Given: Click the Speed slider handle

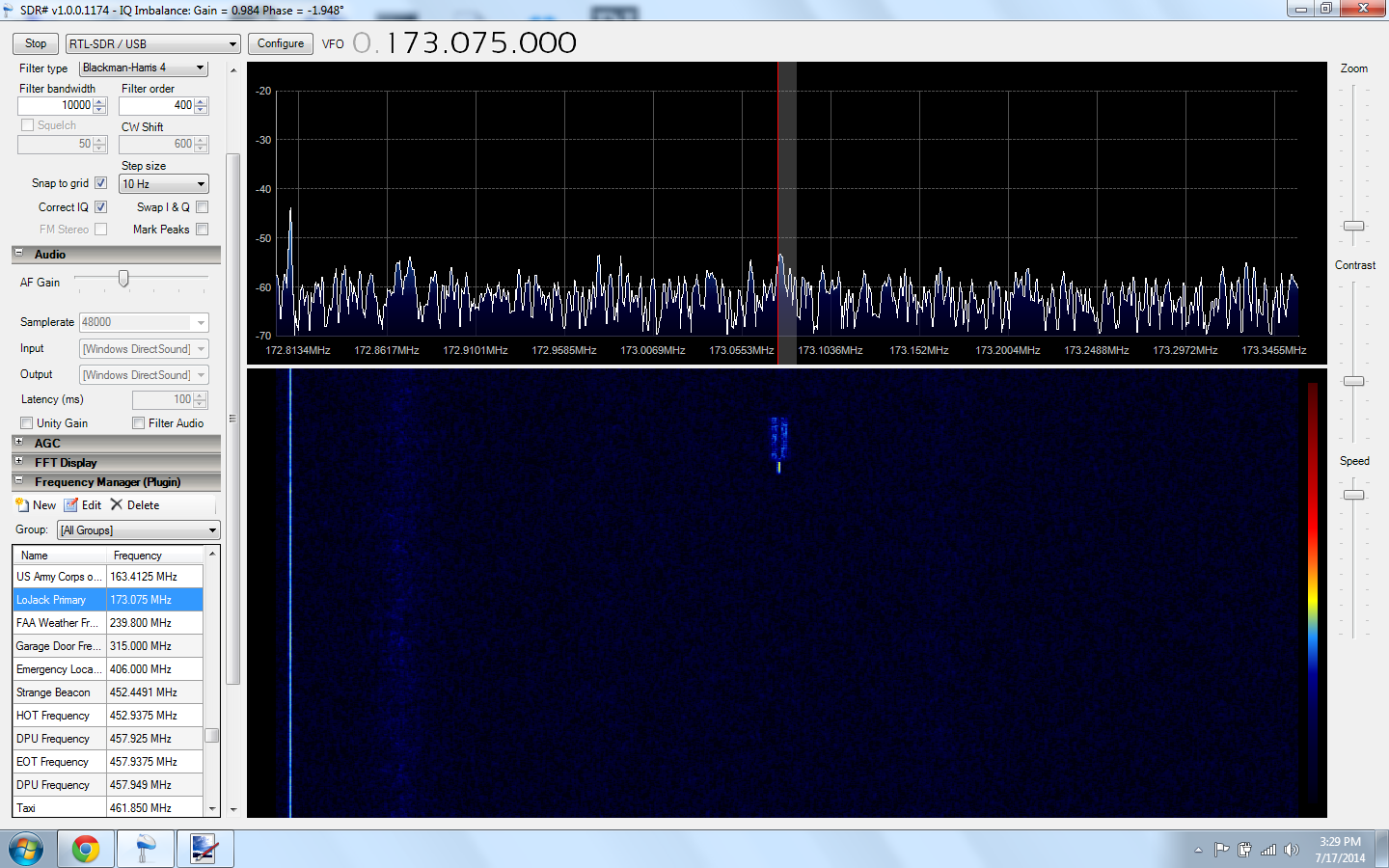Looking at the screenshot, I should tap(1354, 495).
